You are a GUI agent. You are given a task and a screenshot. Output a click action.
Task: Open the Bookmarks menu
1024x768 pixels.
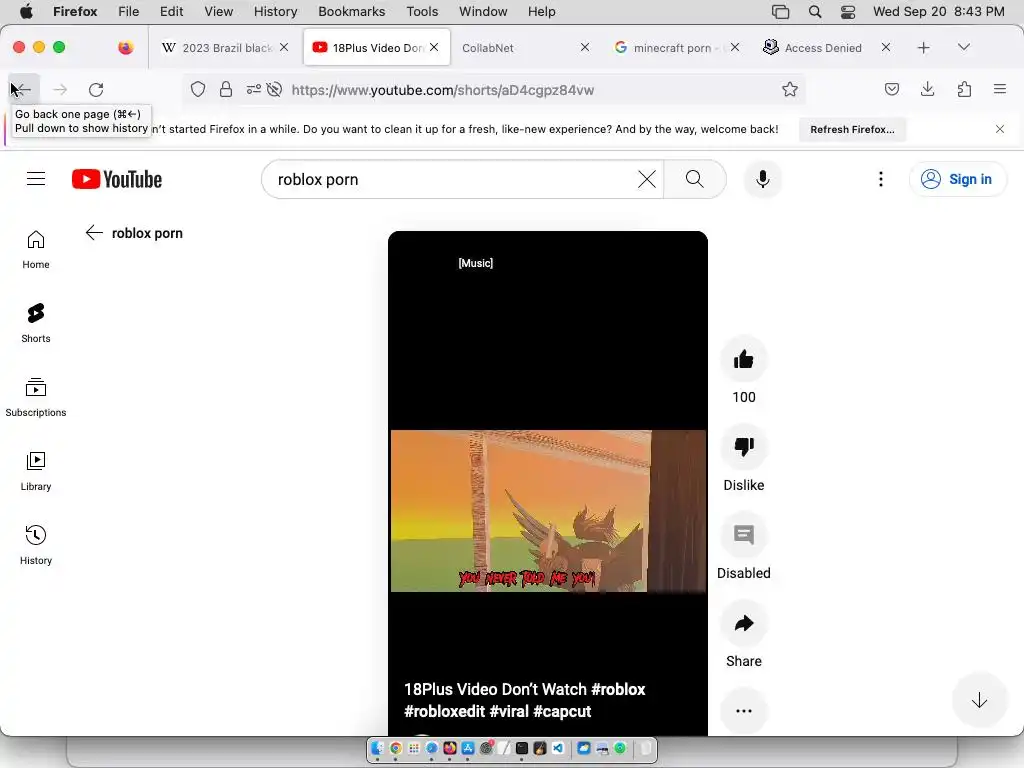point(351,11)
